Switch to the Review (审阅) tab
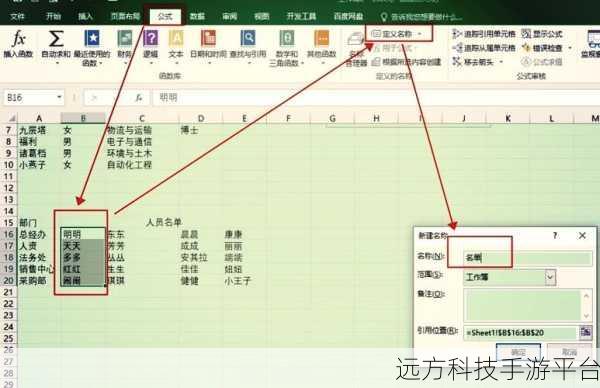This screenshot has height=388, width=600. tap(229, 16)
